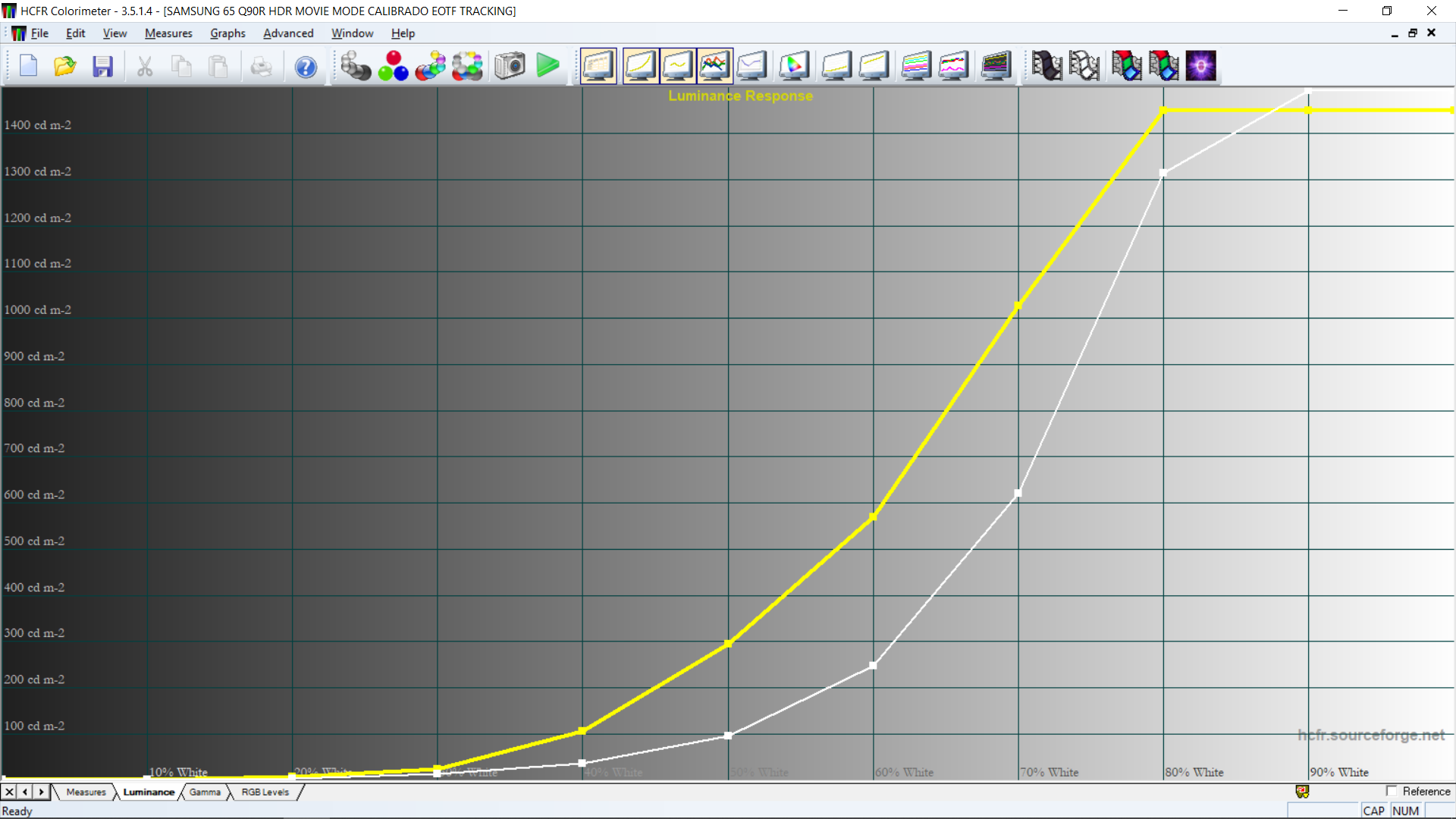Open the Advanced menu

(x=288, y=33)
